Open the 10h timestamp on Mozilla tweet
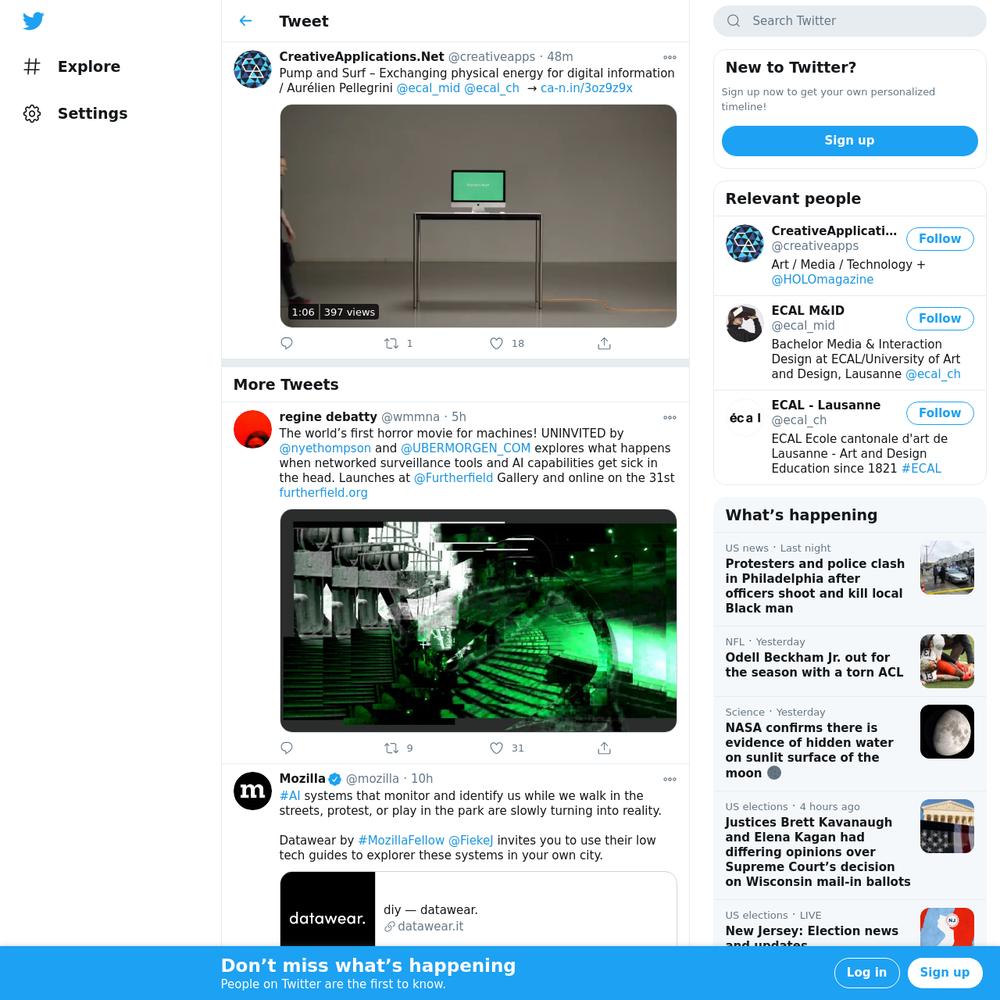1000x1000 pixels. click(422, 778)
